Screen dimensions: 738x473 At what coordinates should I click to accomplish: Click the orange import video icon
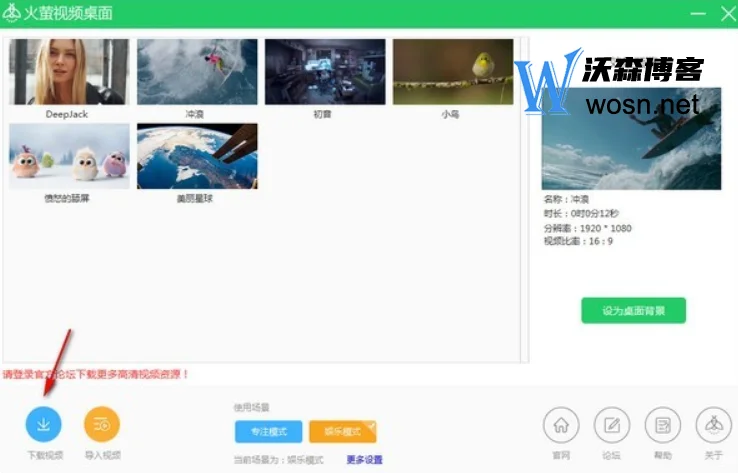tap(102, 424)
